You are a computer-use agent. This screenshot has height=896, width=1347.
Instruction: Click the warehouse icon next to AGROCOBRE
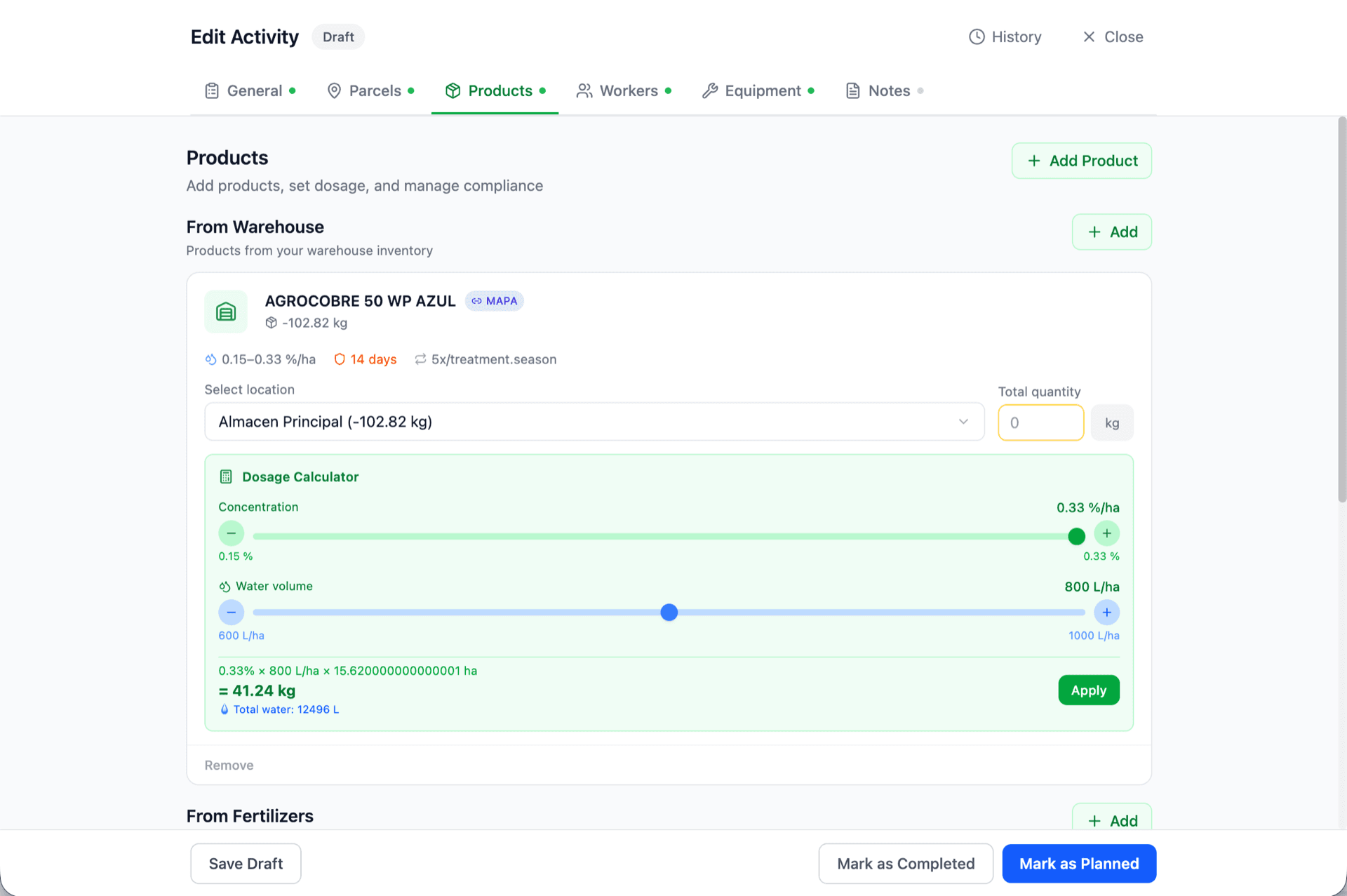pos(225,312)
